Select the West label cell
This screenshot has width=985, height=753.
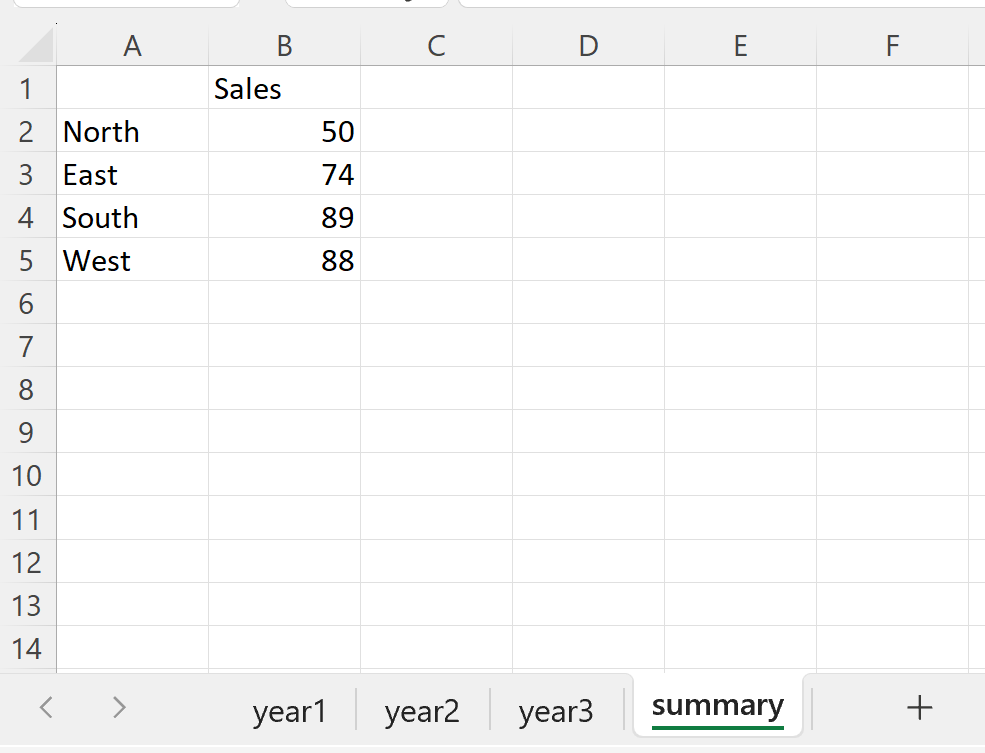(132, 260)
